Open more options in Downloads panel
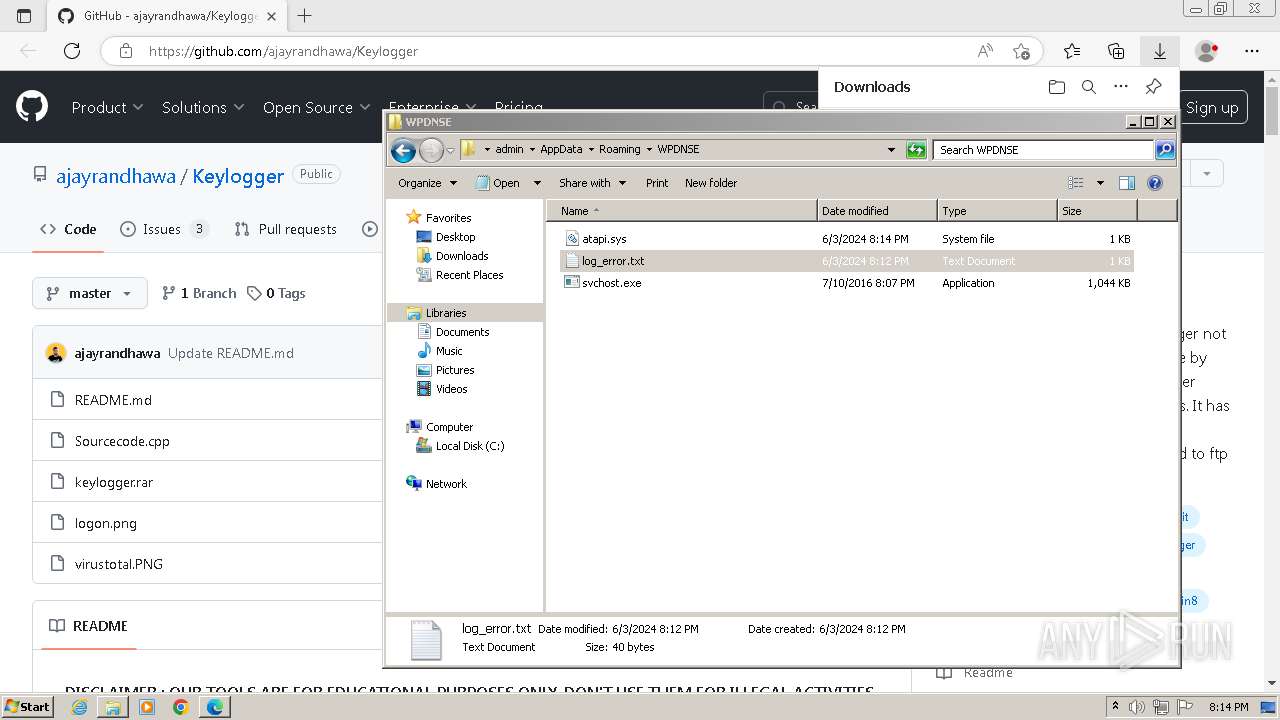 [x=1121, y=87]
